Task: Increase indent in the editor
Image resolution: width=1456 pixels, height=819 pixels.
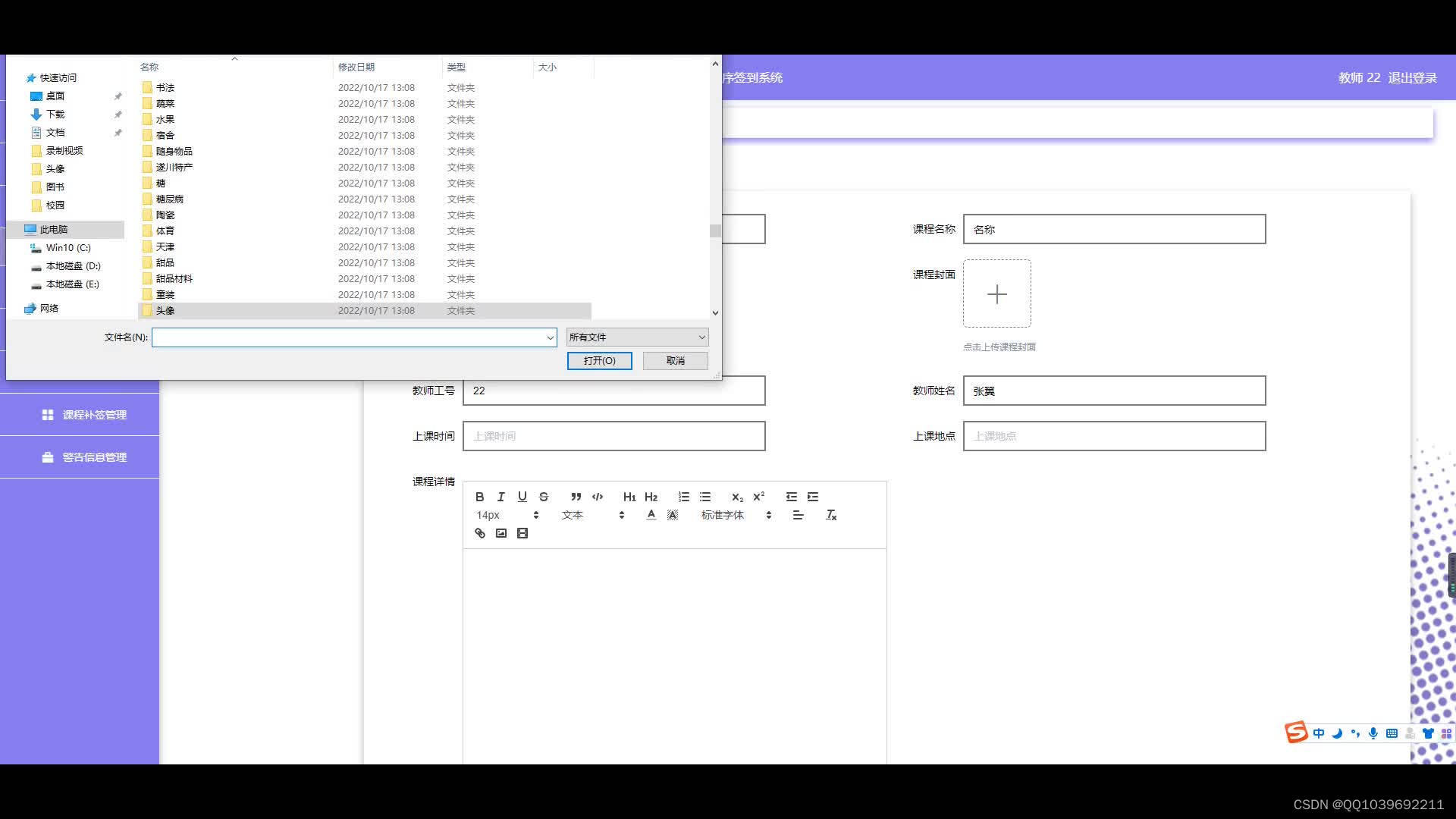Action: pyautogui.click(x=813, y=497)
